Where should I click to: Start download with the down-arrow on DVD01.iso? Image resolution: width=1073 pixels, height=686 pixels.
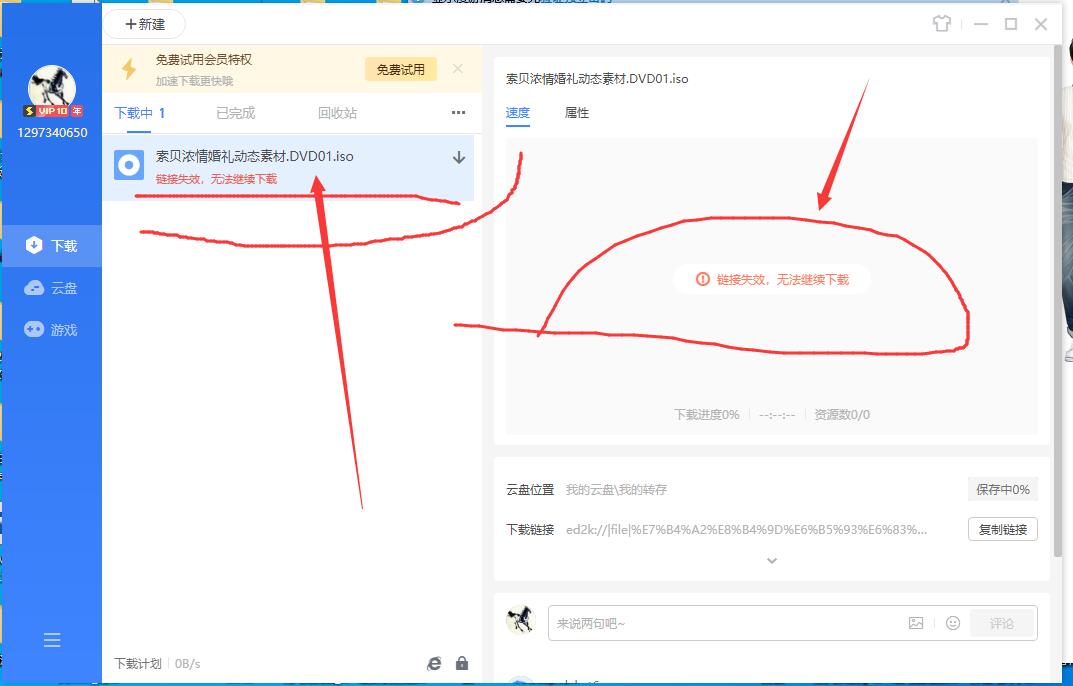[458, 157]
